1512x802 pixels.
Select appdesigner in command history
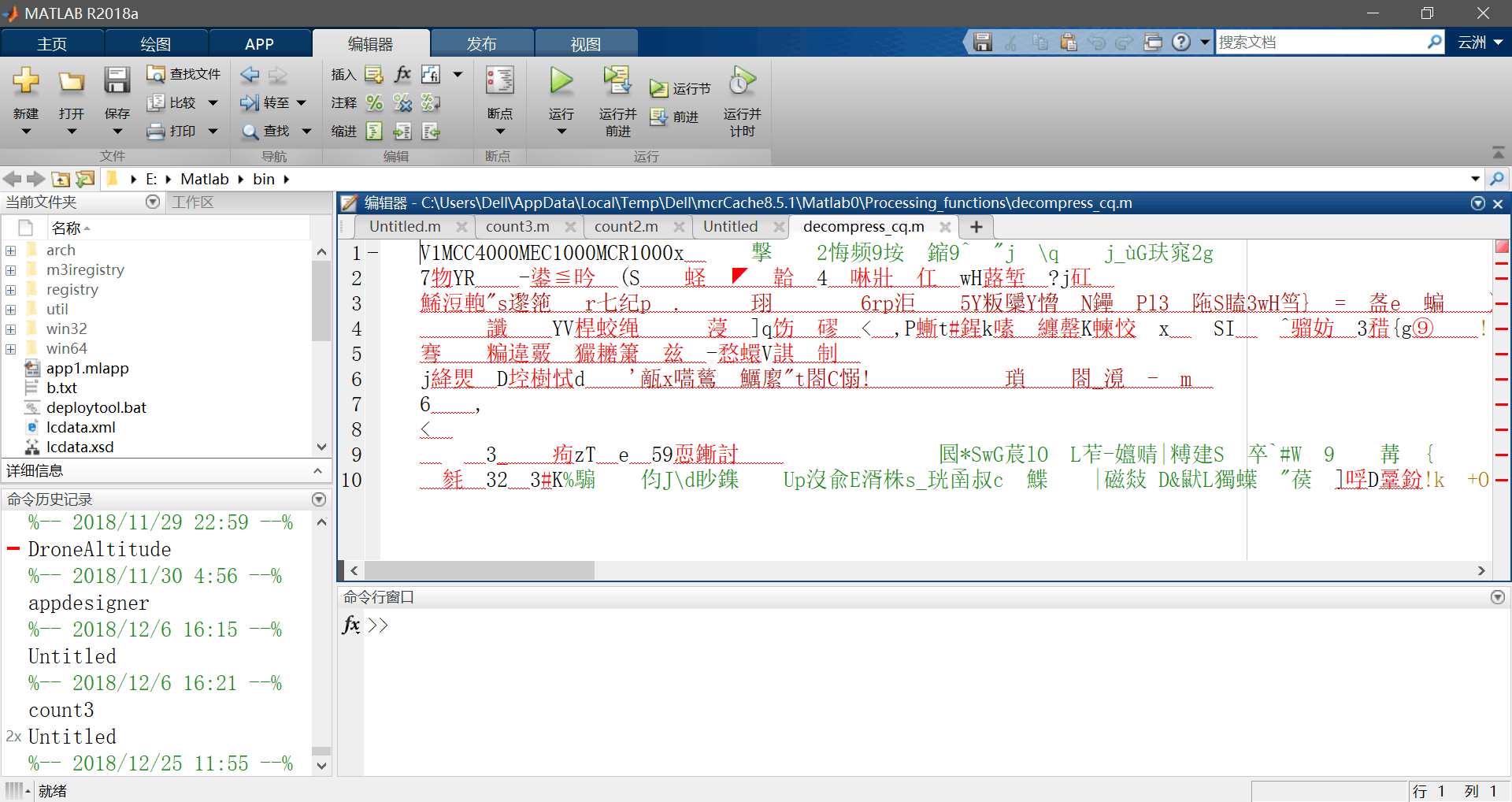pyautogui.click(x=88, y=603)
